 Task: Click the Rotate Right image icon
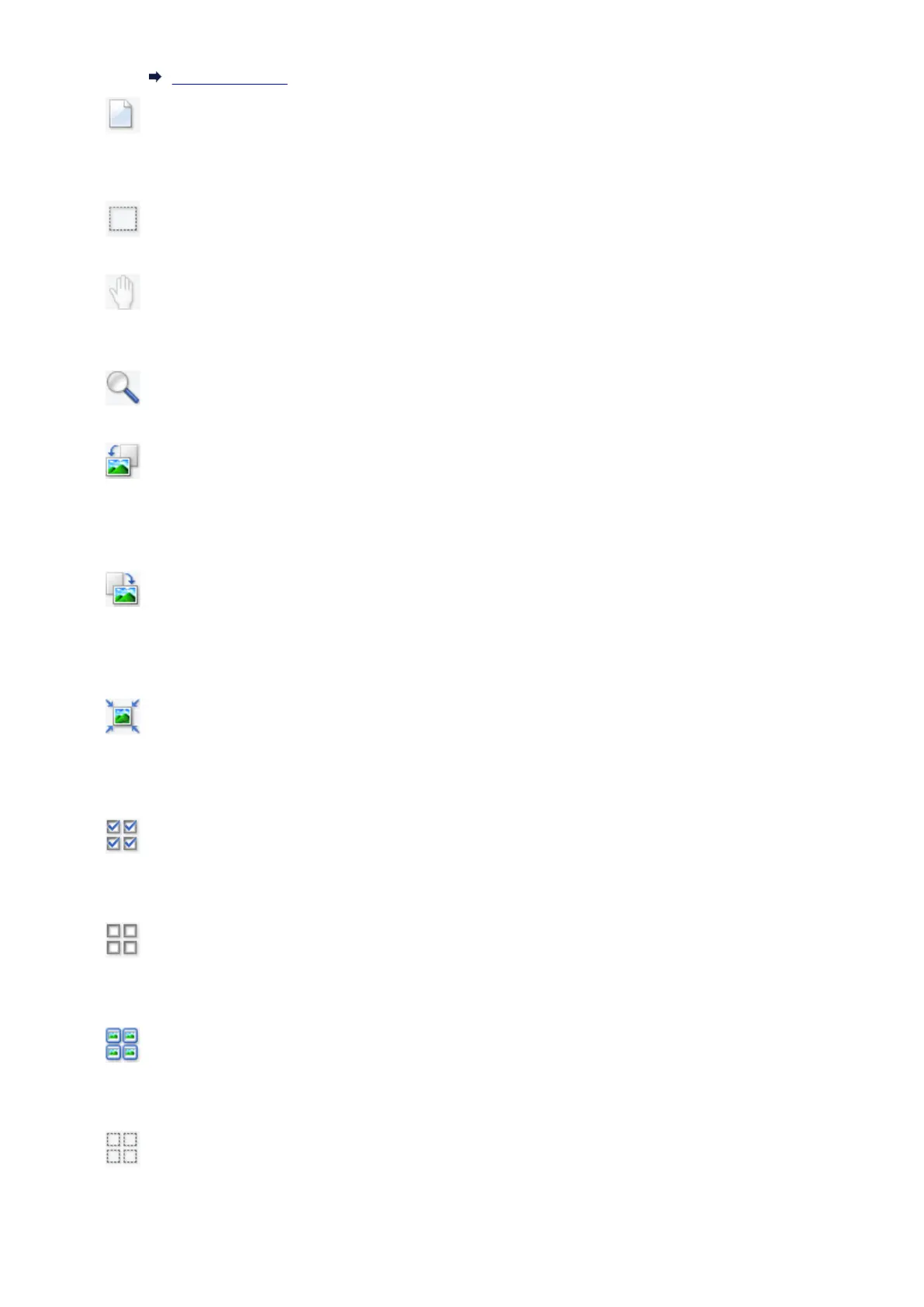123,589
